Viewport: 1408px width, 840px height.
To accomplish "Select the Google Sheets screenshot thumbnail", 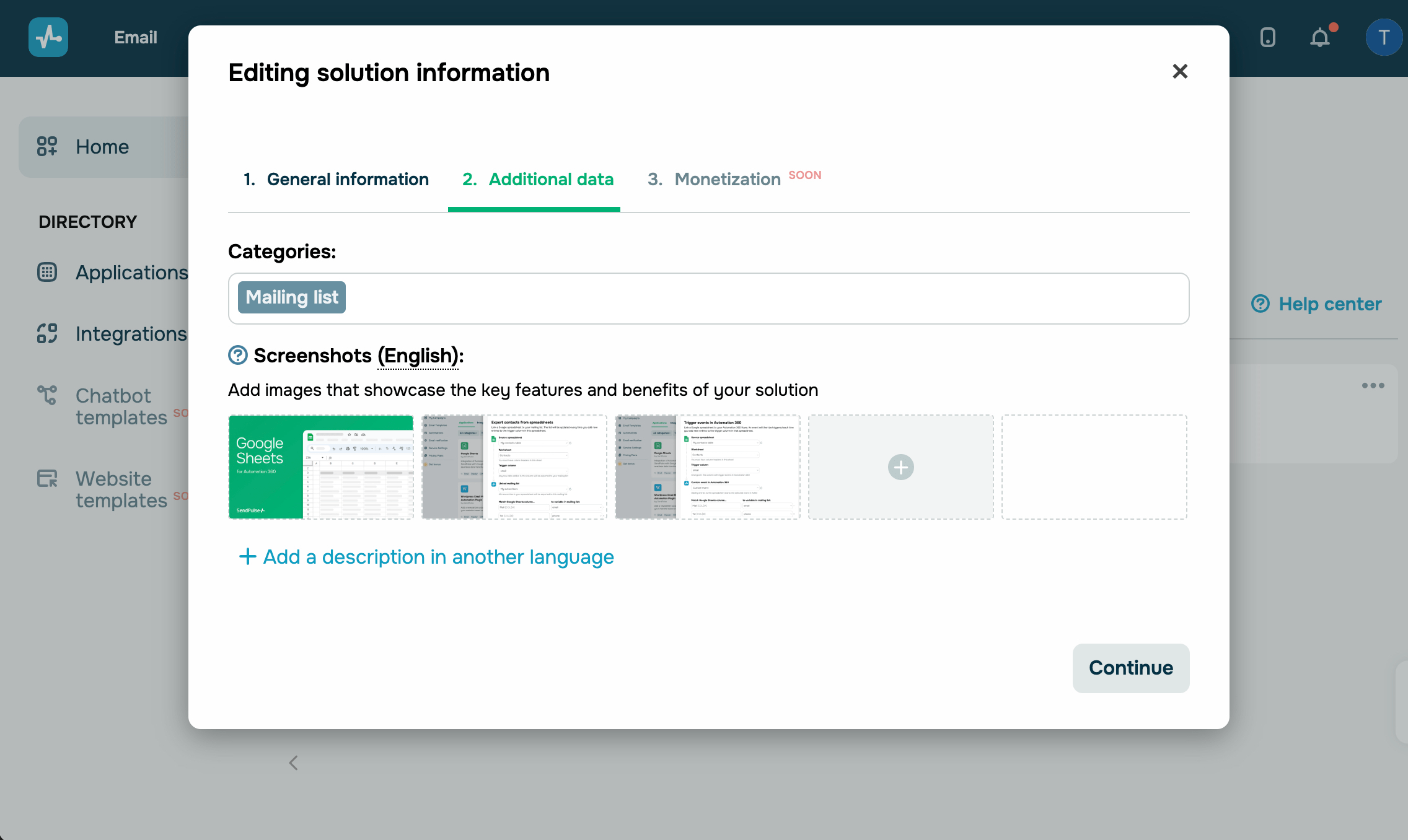I will click(x=321, y=467).
